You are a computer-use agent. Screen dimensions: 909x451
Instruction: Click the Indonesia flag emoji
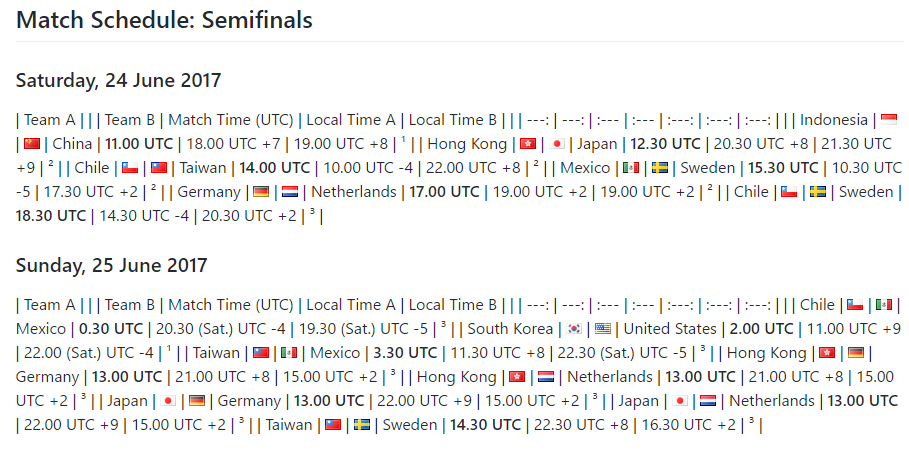coord(889,120)
